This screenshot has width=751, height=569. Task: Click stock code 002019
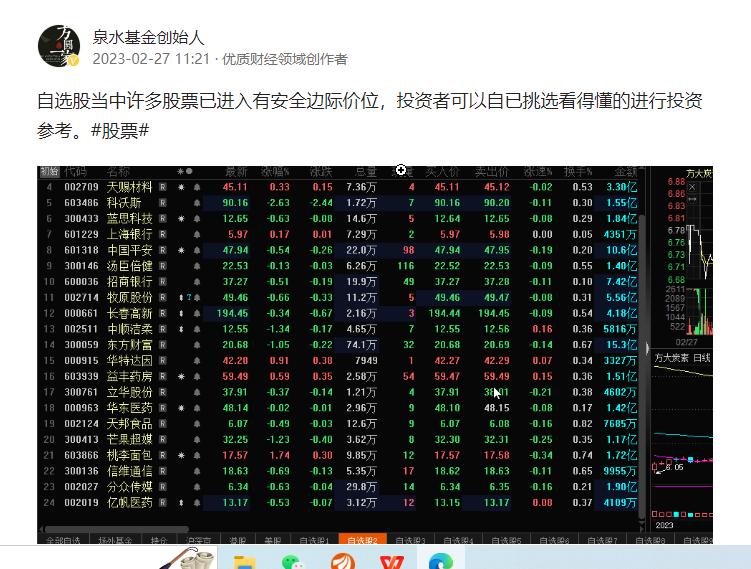(81, 503)
